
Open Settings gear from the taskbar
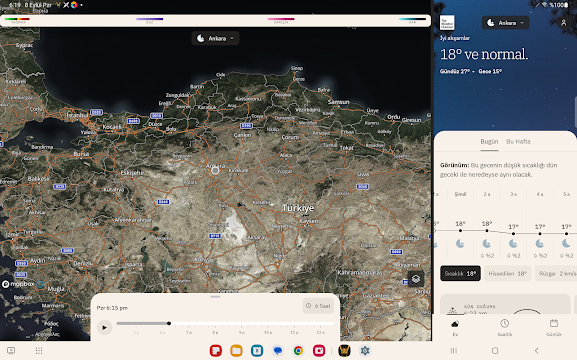point(365,351)
